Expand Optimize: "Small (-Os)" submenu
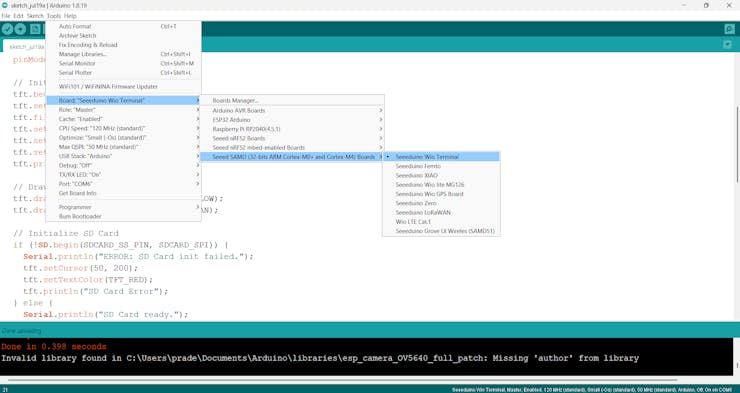The image size is (740, 393). point(123,138)
